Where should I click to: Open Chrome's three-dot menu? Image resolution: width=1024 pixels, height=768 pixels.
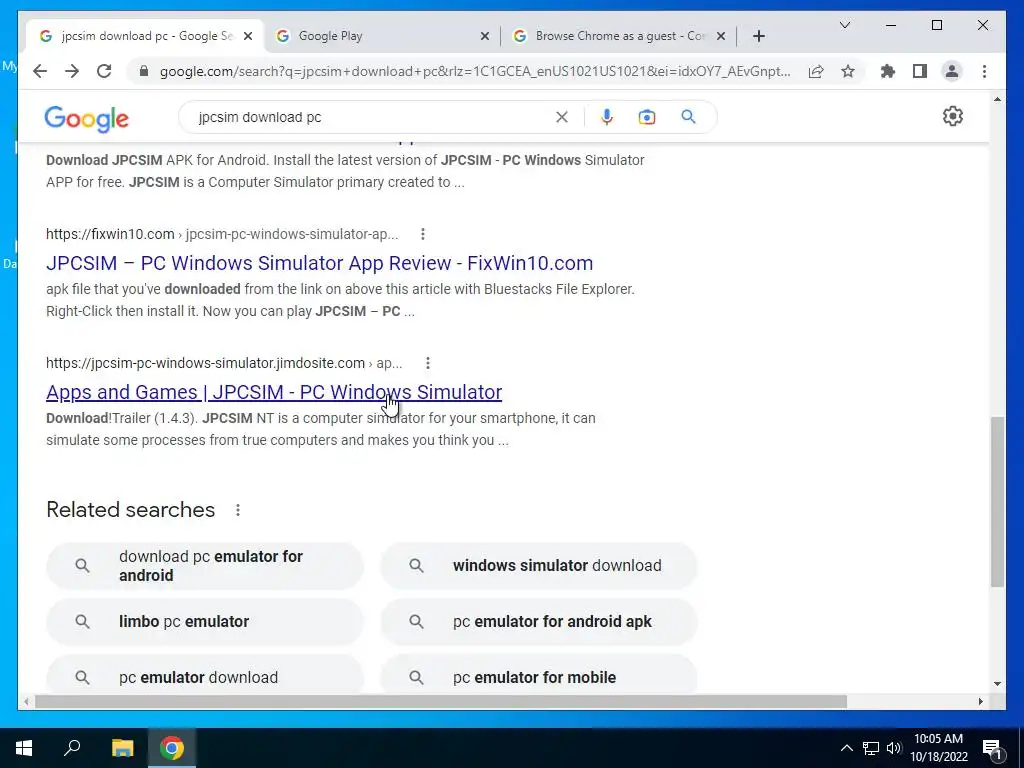(x=984, y=71)
